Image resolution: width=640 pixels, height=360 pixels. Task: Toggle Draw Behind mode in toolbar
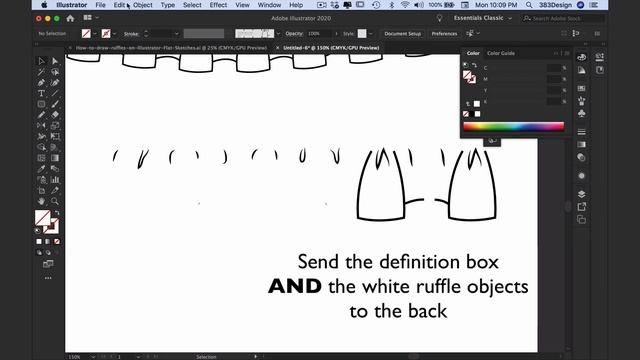(x=48, y=253)
